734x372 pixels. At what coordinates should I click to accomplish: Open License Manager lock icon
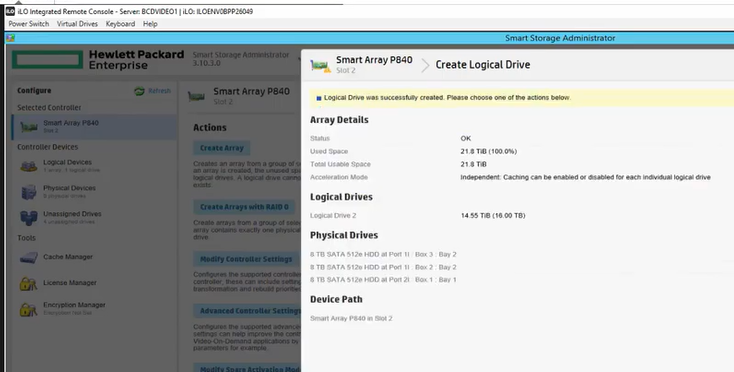coord(28,284)
